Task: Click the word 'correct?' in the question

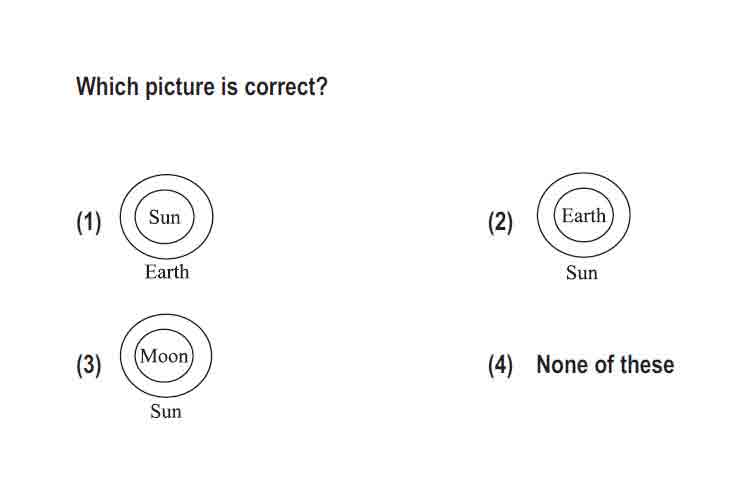Action: click(286, 87)
